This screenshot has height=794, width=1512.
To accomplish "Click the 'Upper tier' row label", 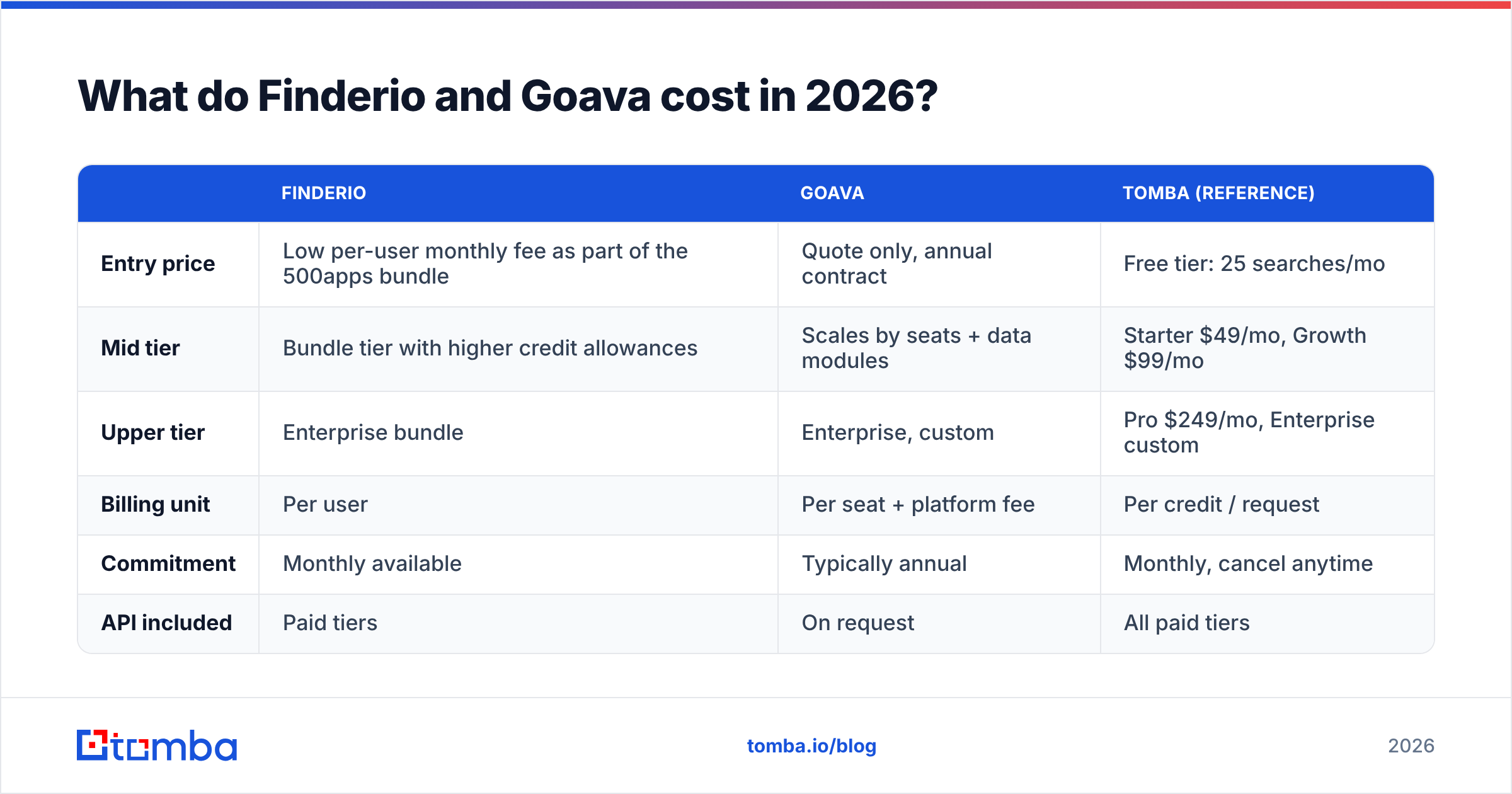I will click(153, 432).
